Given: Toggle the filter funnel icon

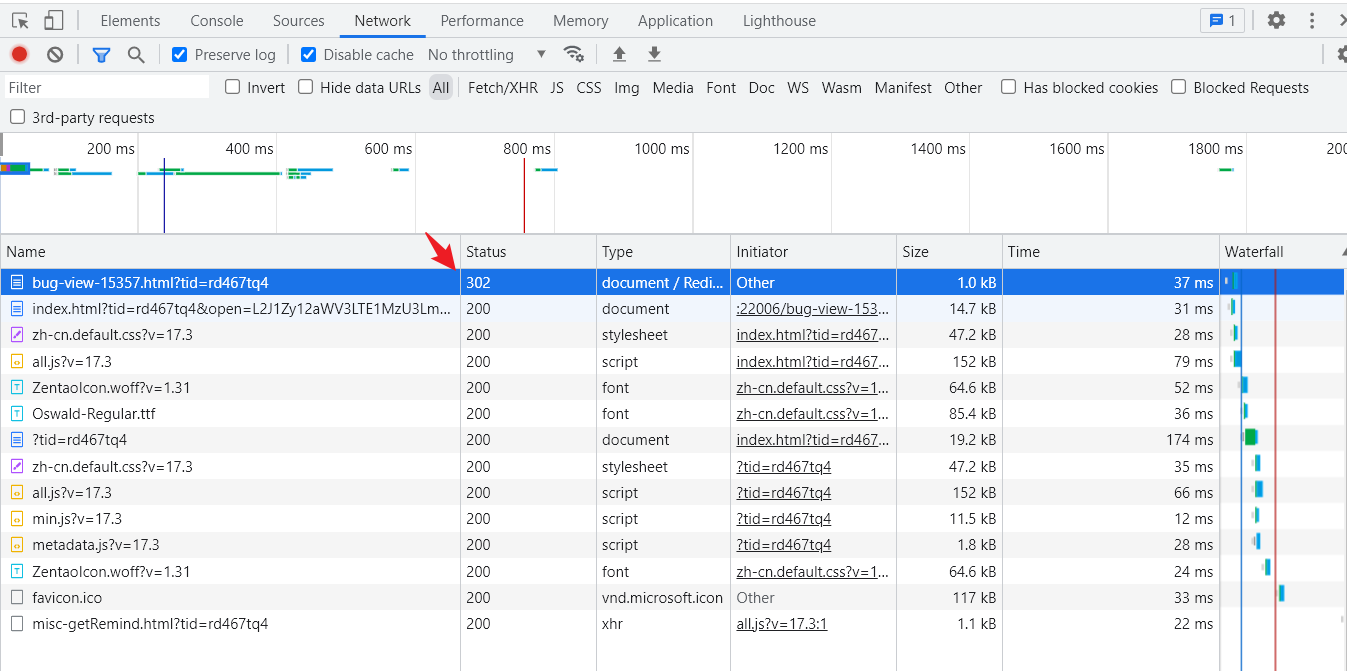Looking at the screenshot, I should [101, 55].
